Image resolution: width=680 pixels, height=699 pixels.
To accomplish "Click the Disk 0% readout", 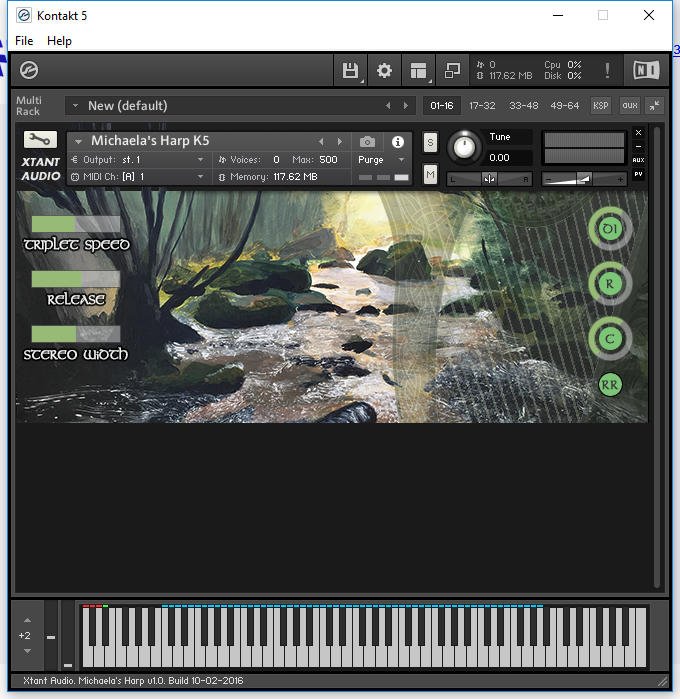I will tap(563, 76).
